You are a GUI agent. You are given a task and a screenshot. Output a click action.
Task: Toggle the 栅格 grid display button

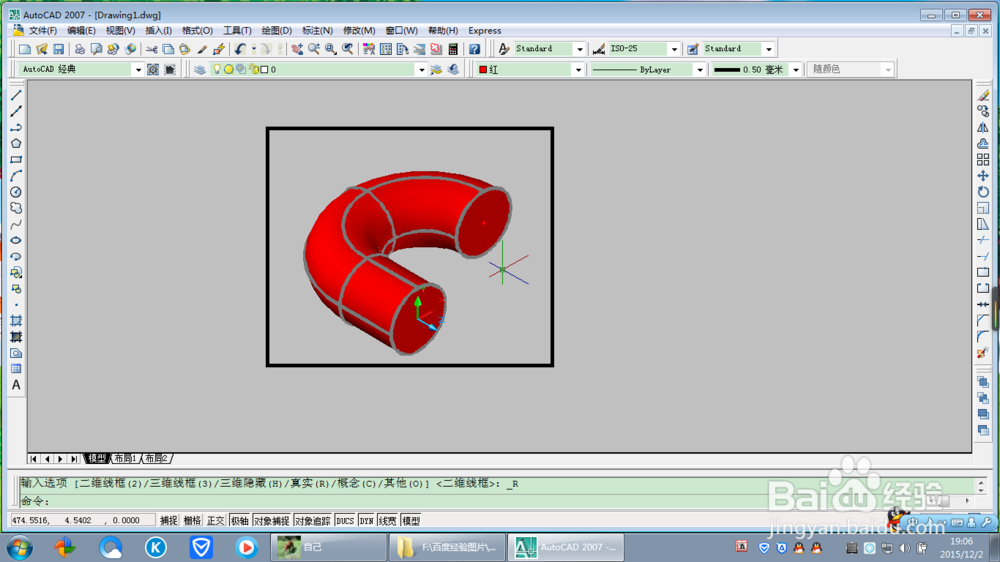(192, 521)
